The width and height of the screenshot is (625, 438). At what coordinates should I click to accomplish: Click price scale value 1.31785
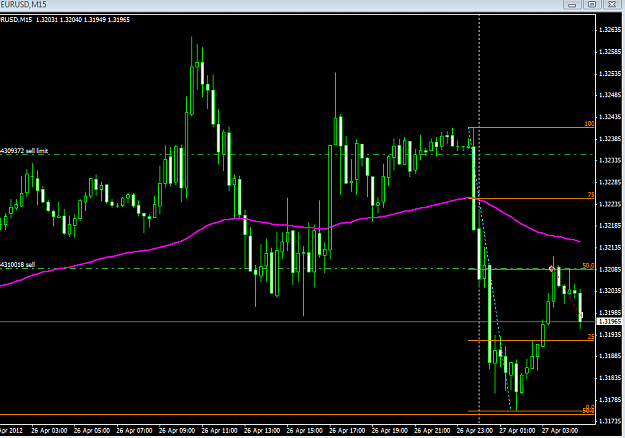coord(610,400)
